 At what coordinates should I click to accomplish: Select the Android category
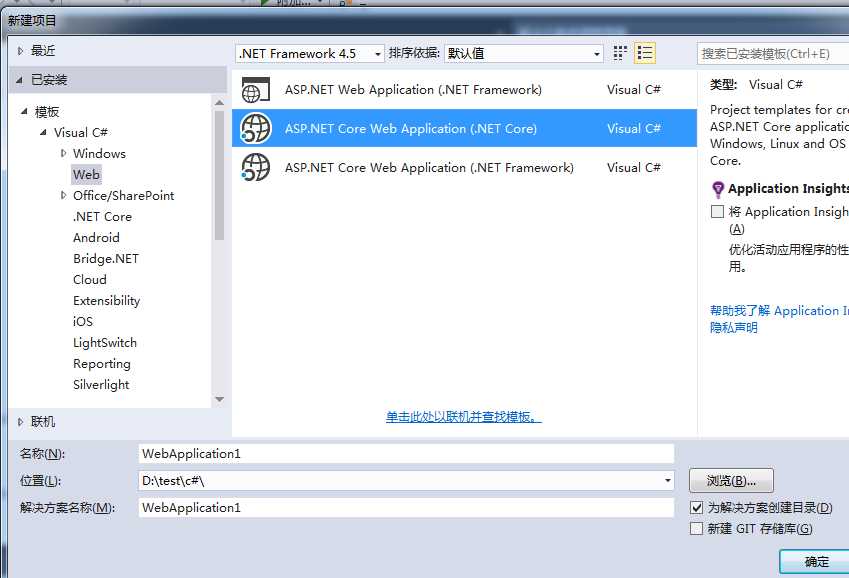click(x=96, y=237)
